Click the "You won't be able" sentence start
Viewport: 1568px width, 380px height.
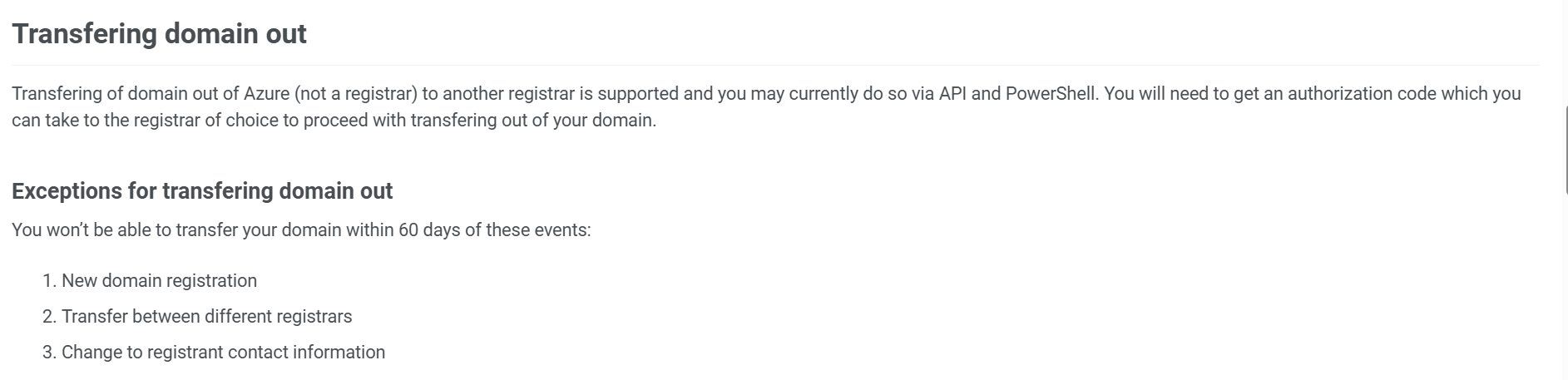pyautogui.click(x=77, y=230)
